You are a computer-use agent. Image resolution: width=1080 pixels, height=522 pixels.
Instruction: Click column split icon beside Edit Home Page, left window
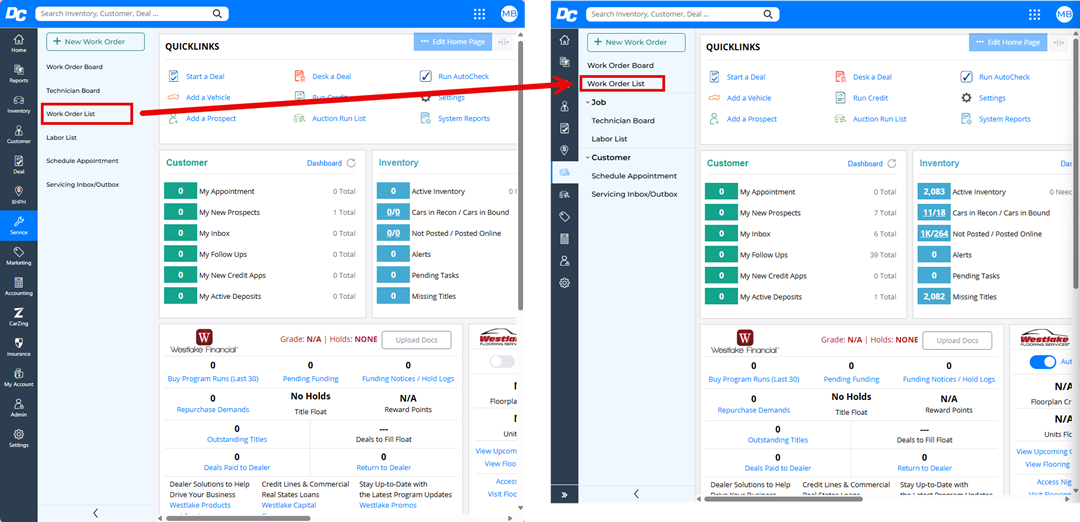tap(503, 41)
